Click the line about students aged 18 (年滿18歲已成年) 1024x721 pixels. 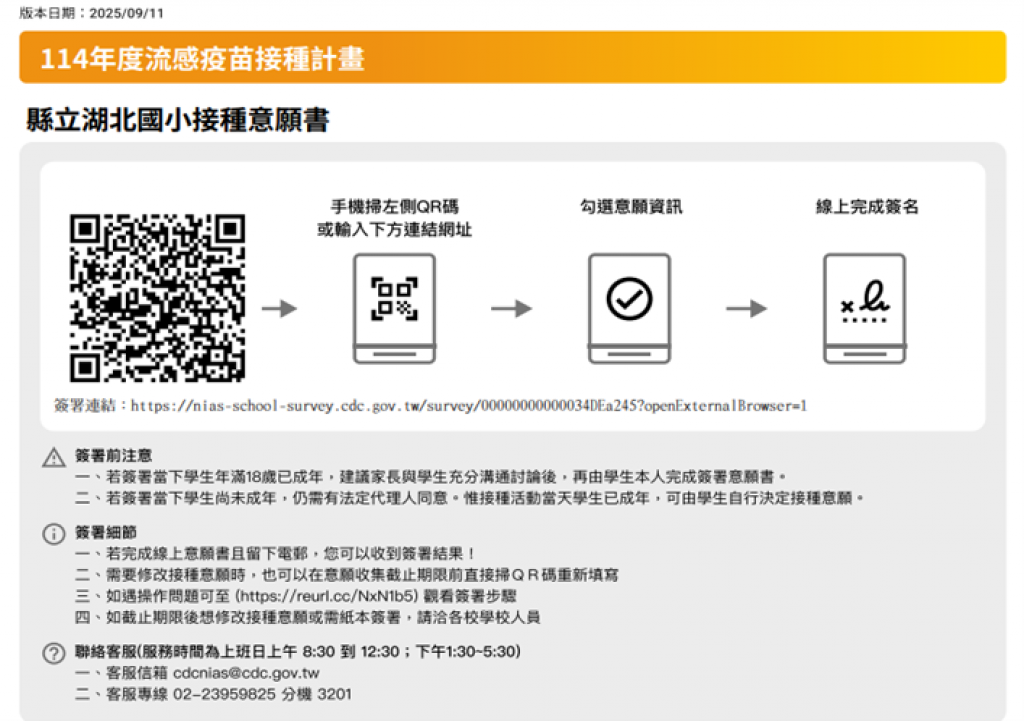[x=431, y=477]
